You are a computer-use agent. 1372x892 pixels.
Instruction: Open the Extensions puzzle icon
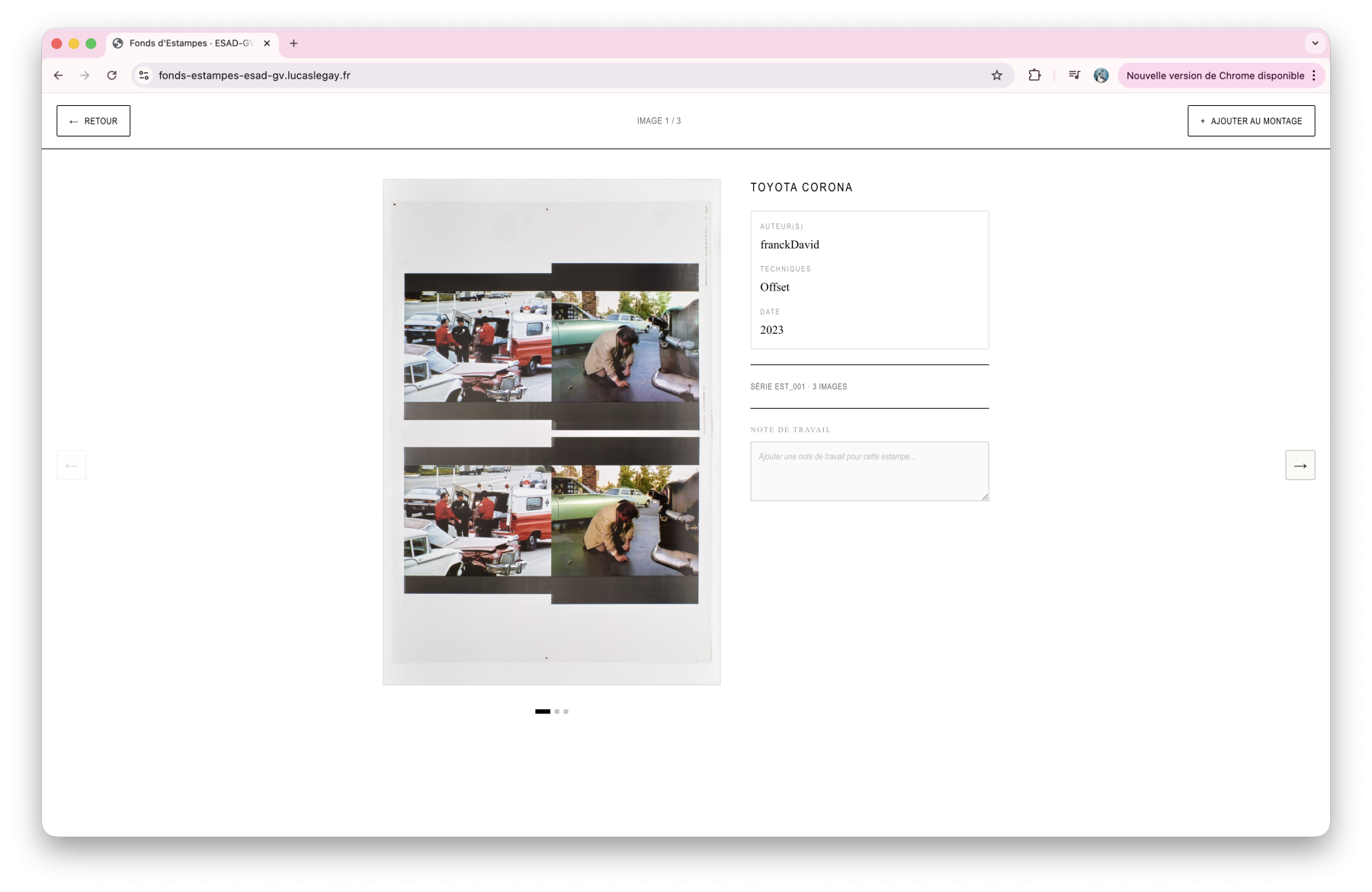1034,75
